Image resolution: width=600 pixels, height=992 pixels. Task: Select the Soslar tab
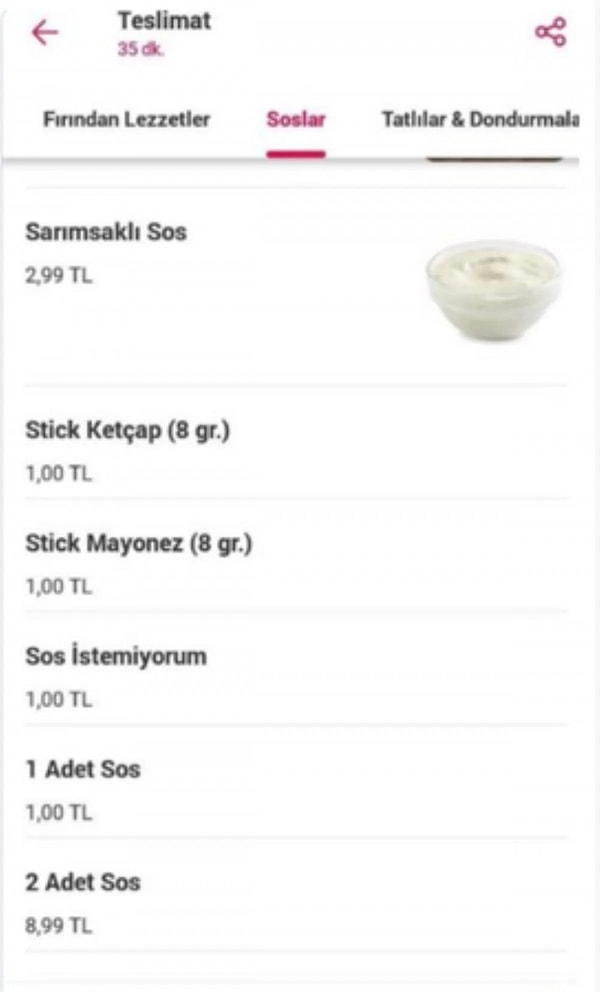(x=295, y=120)
